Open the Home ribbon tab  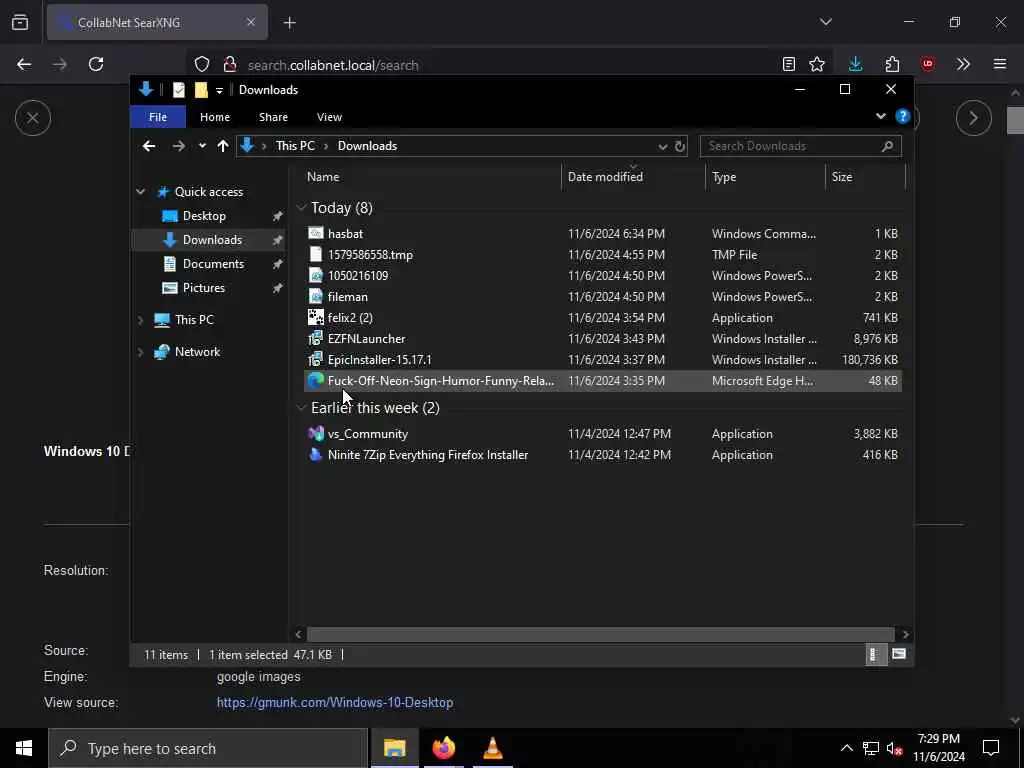[x=215, y=117]
